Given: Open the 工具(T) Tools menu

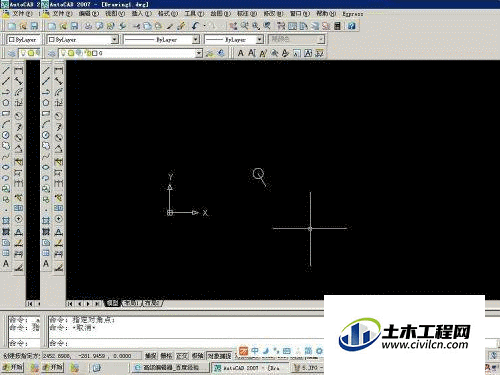Looking at the screenshot, I should coord(194,14).
